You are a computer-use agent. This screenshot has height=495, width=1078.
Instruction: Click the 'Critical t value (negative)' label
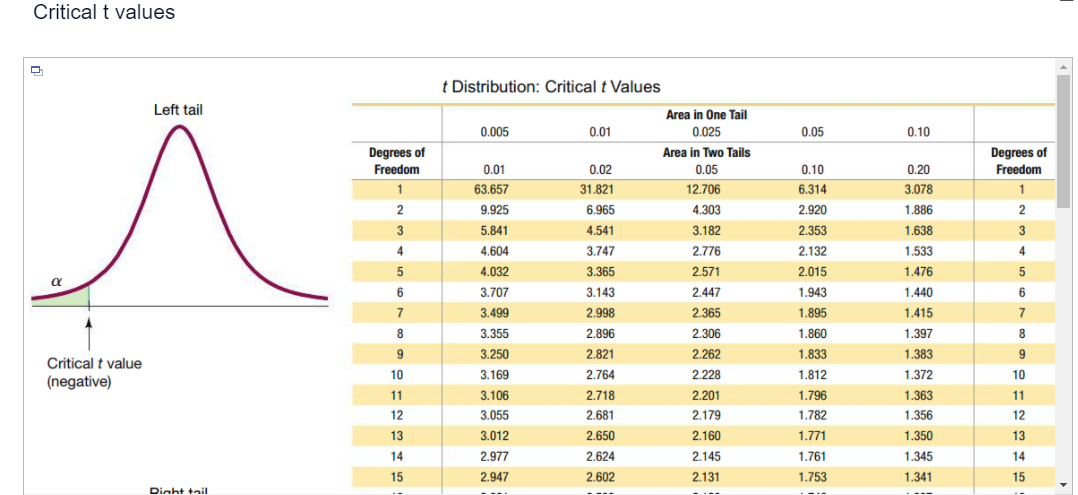[94, 373]
